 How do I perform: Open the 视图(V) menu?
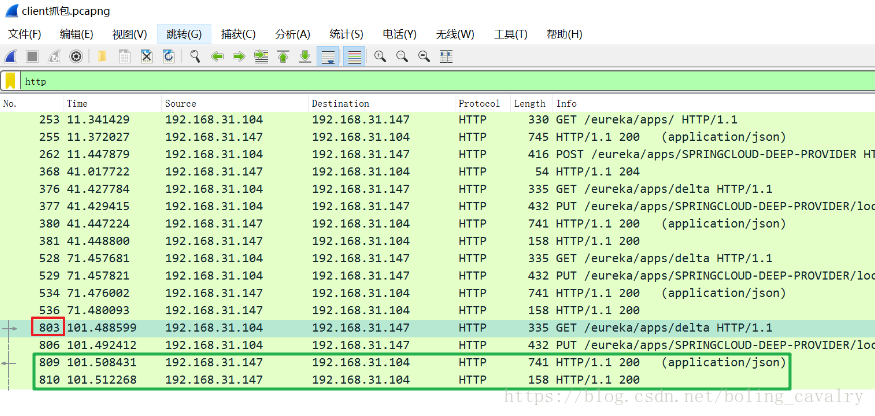(129, 34)
